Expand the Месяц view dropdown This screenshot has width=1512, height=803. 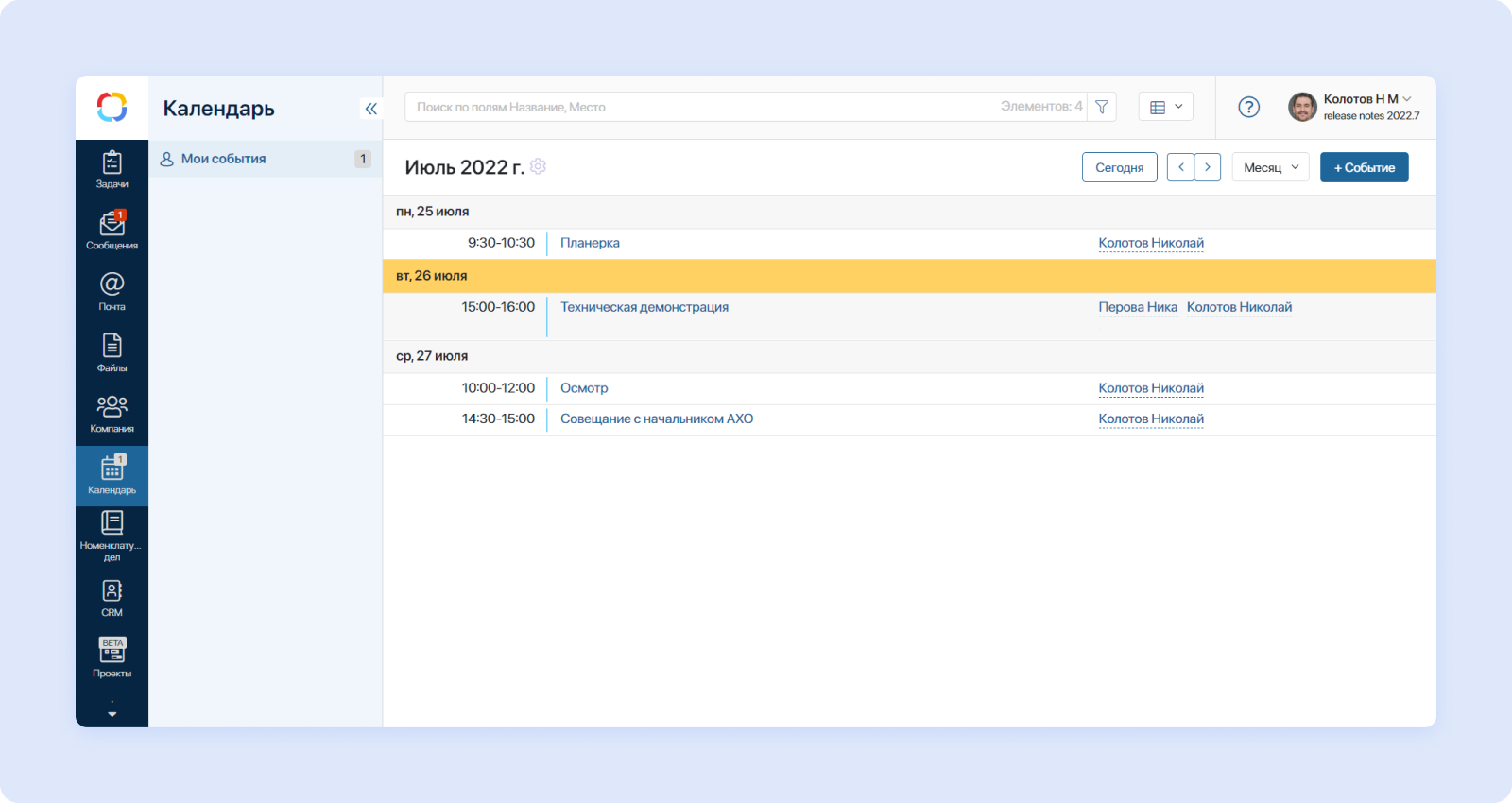click(1270, 167)
